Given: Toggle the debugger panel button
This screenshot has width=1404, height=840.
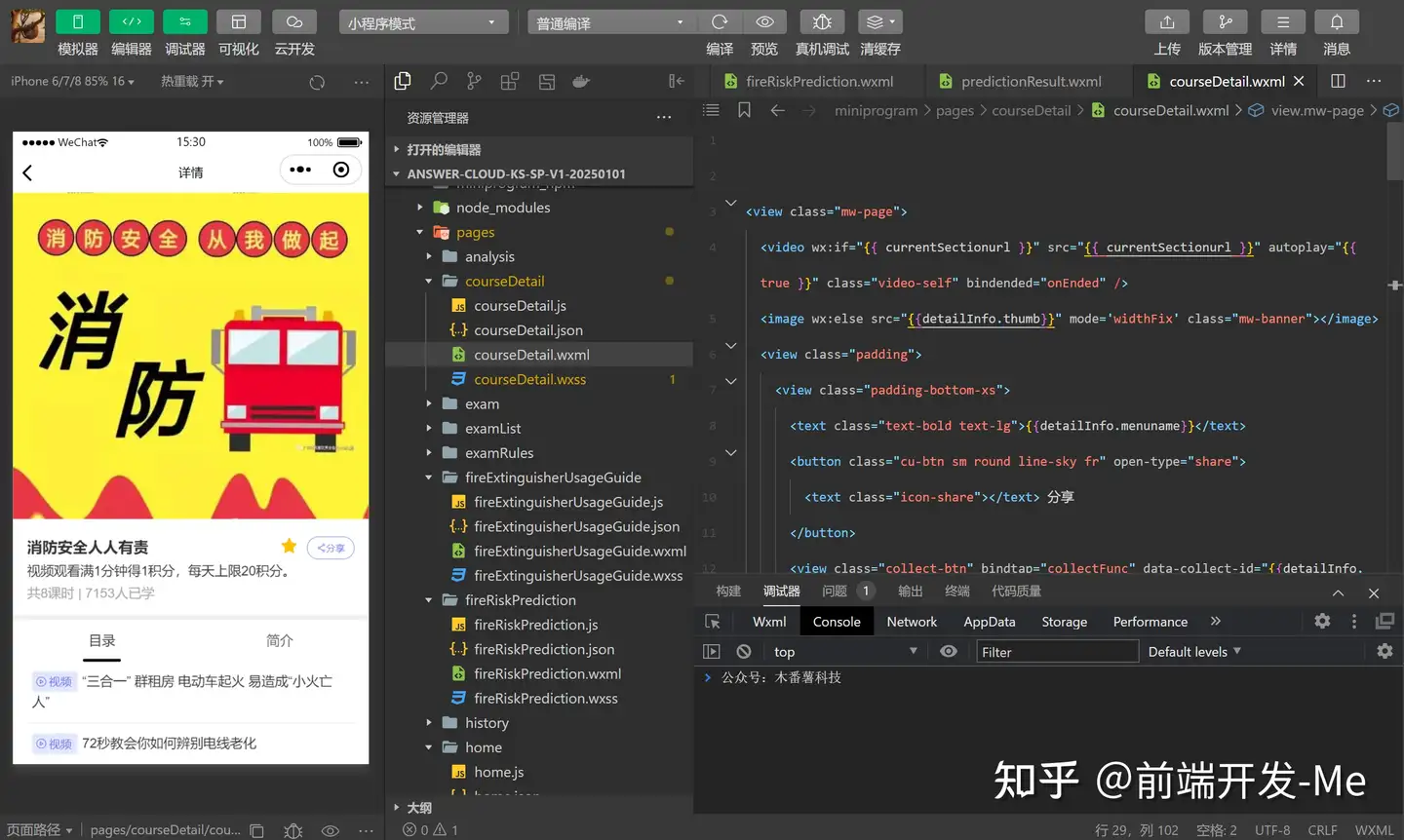Looking at the screenshot, I should (x=184, y=21).
